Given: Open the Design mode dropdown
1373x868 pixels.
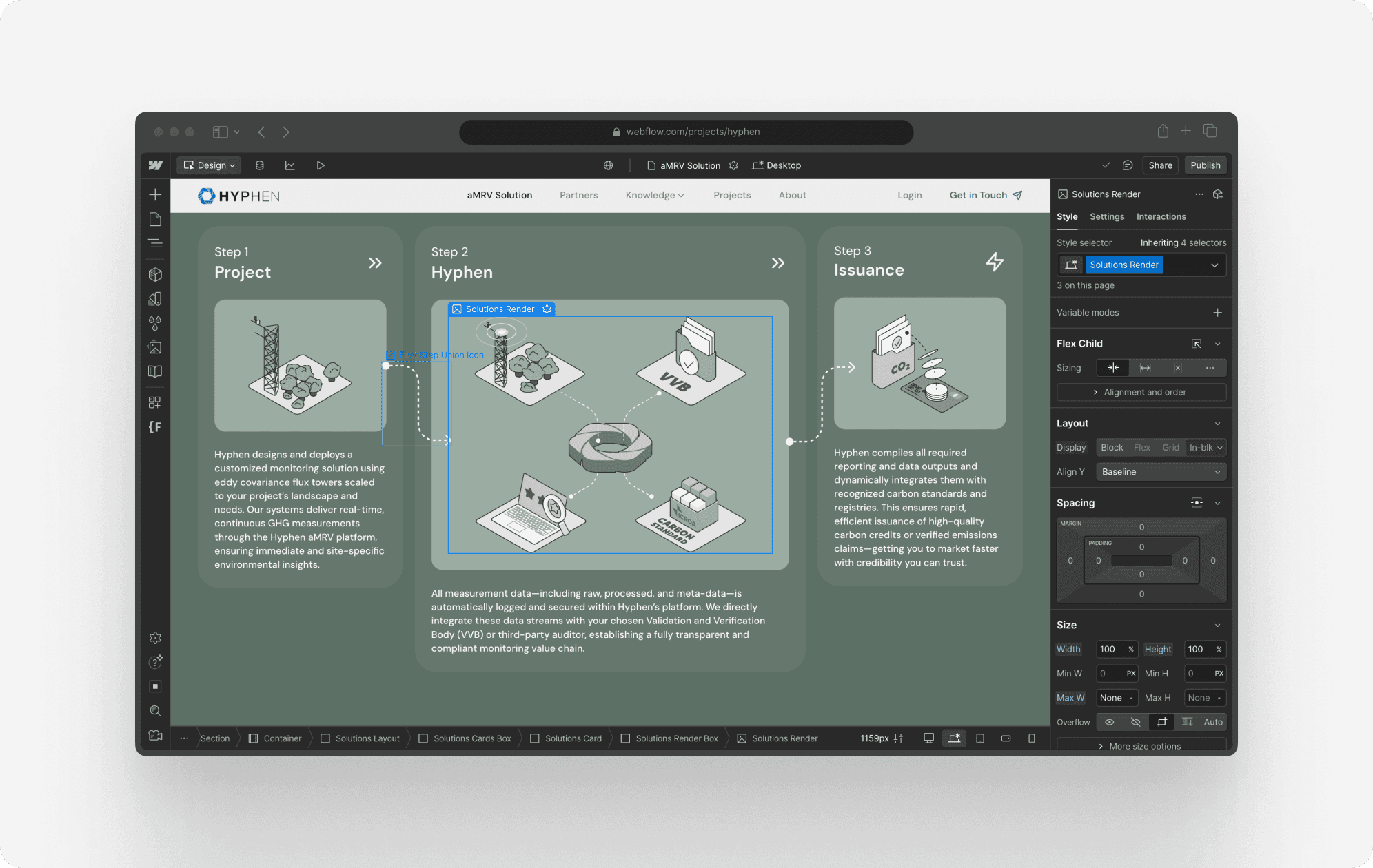Looking at the screenshot, I should (210, 165).
